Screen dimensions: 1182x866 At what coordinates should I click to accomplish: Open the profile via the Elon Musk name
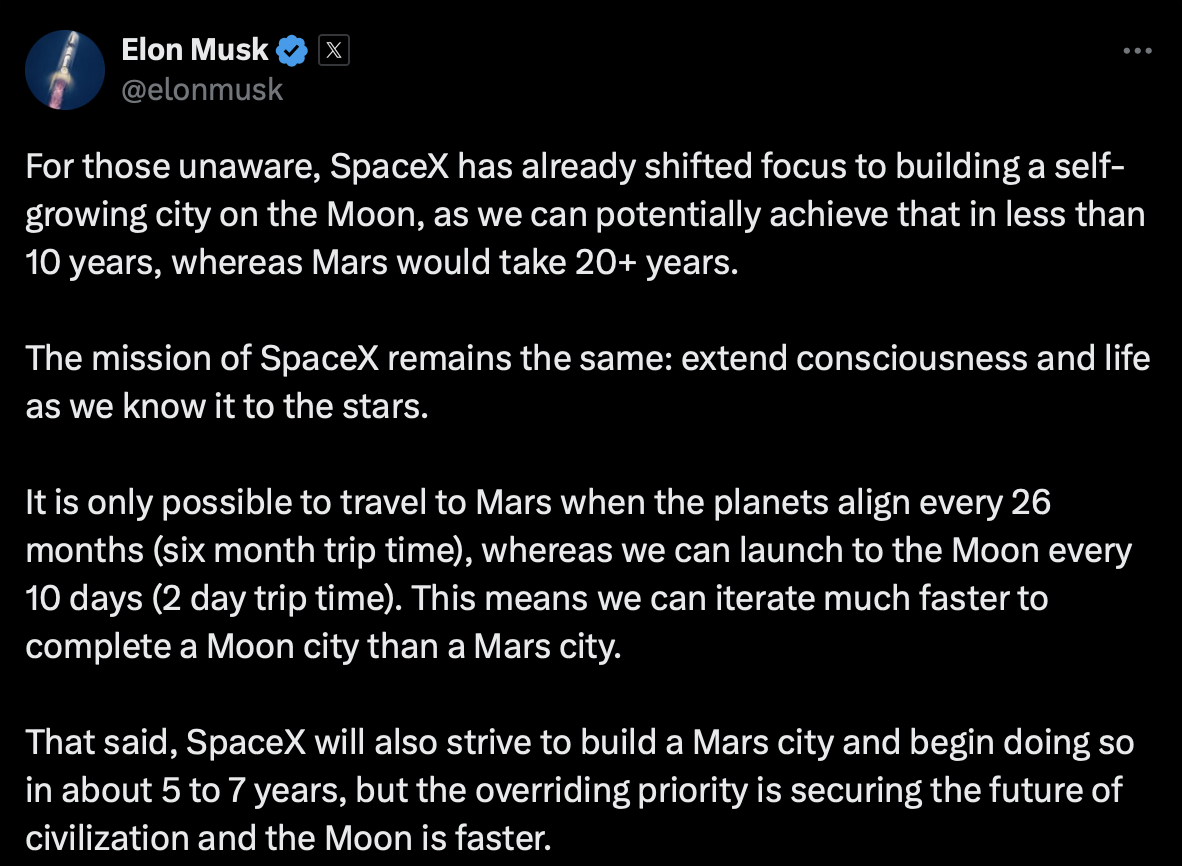click(x=193, y=49)
